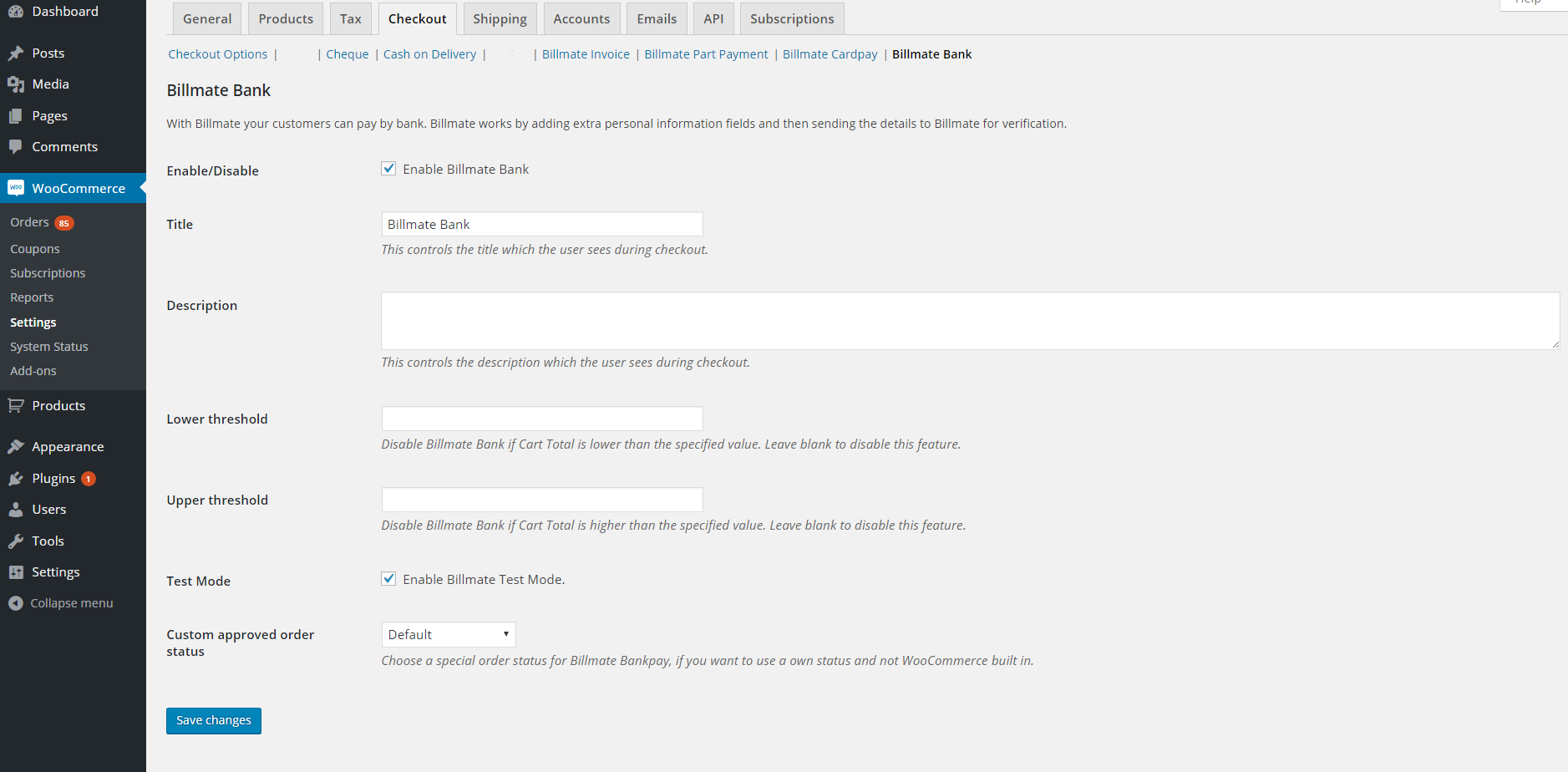Open the Plugins menu item
1568x772 pixels.
[x=53, y=479]
